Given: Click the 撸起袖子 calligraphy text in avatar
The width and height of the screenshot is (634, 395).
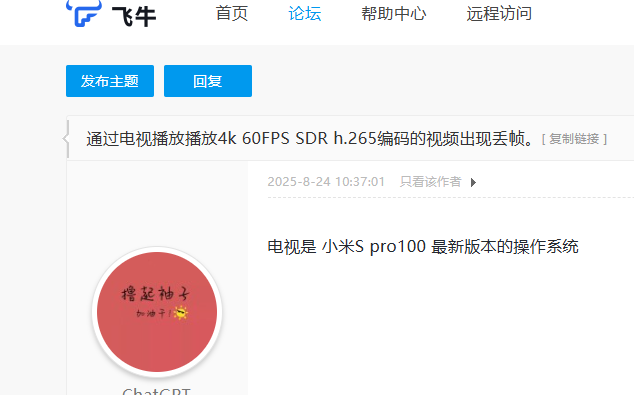Looking at the screenshot, I should point(155,294).
